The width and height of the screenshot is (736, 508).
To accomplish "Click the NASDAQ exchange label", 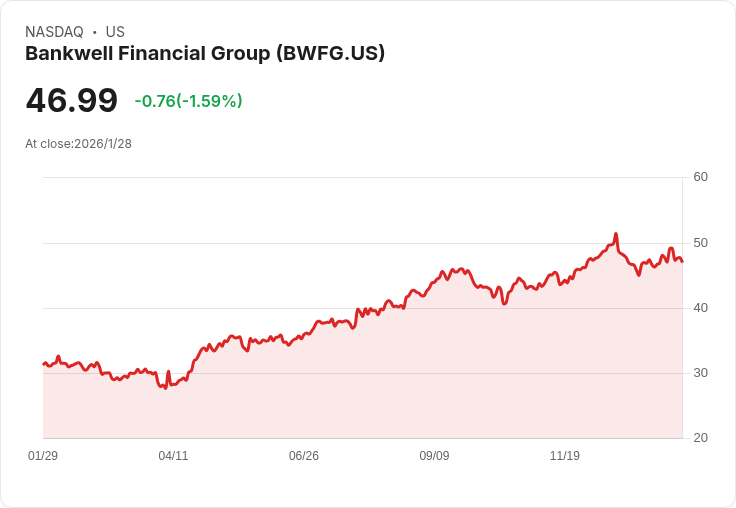I will [54, 32].
